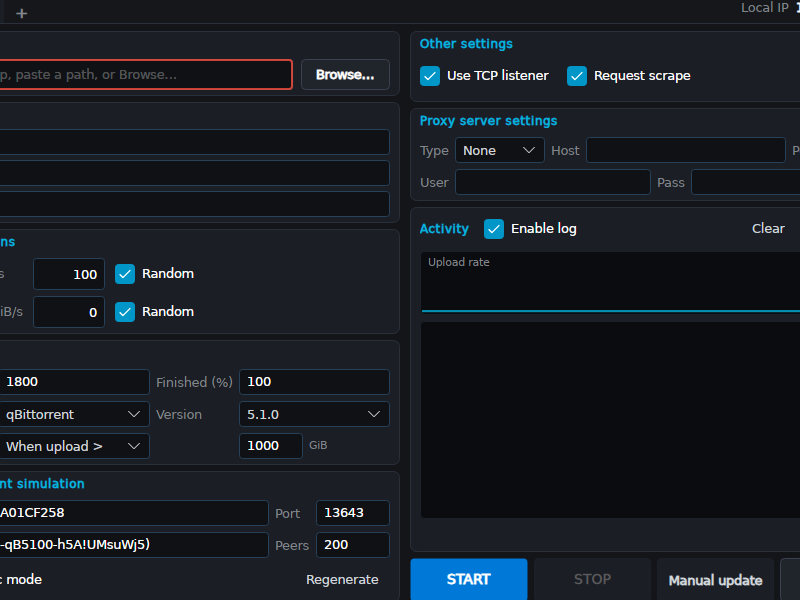The image size is (800, 600).
Task: Click inside the activity log panel
Action: [610, 420]
